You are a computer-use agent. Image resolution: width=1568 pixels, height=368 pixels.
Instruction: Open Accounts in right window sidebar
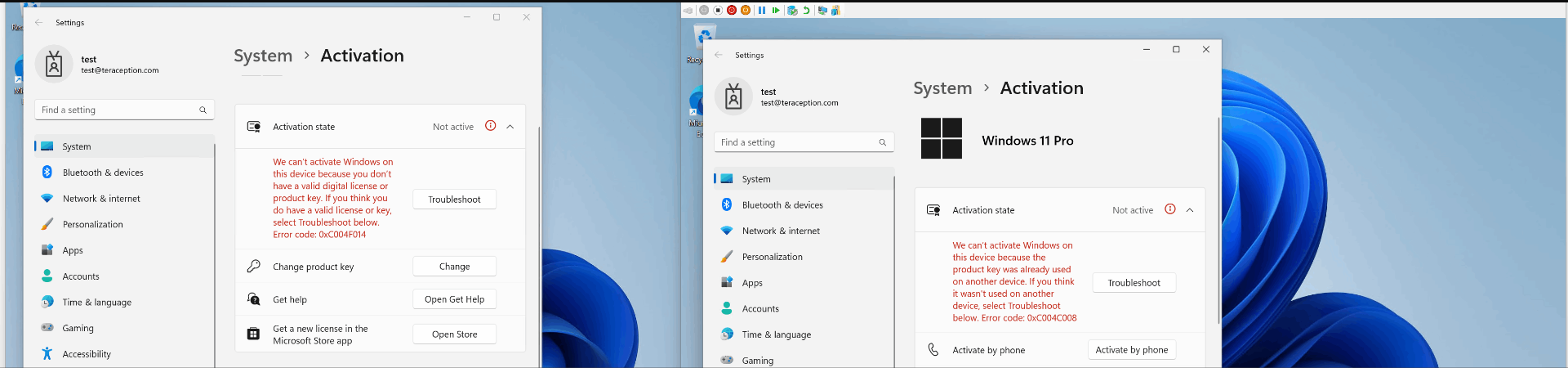click(804, 309)
